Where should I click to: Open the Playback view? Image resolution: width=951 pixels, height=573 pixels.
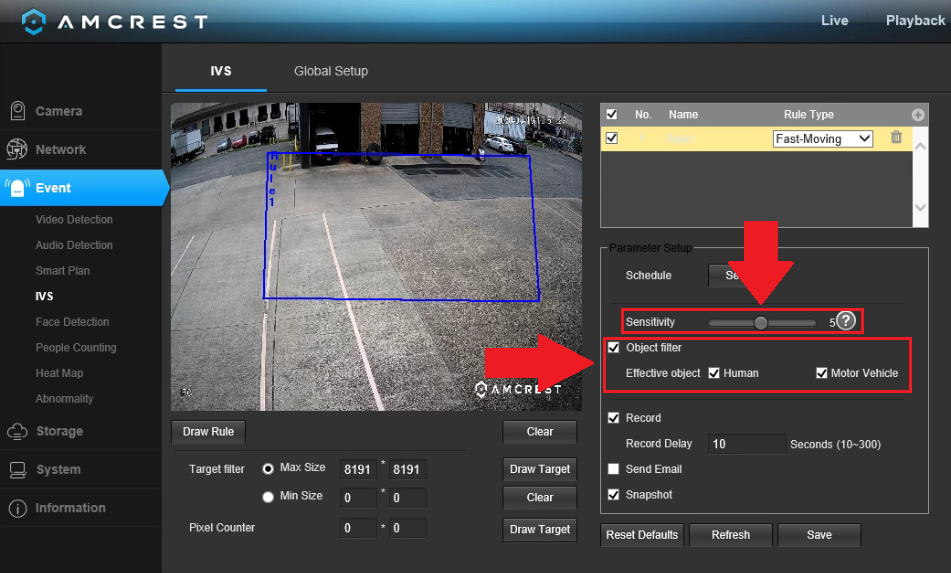[x=915, y=21]
